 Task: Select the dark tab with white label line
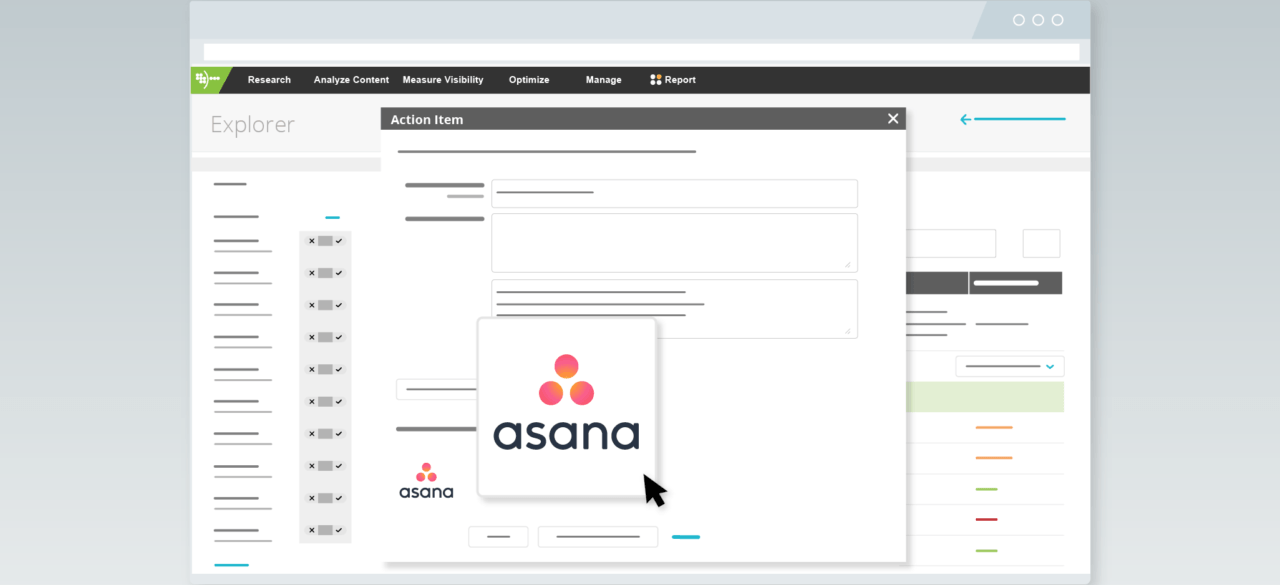[x=1016, y=283]
